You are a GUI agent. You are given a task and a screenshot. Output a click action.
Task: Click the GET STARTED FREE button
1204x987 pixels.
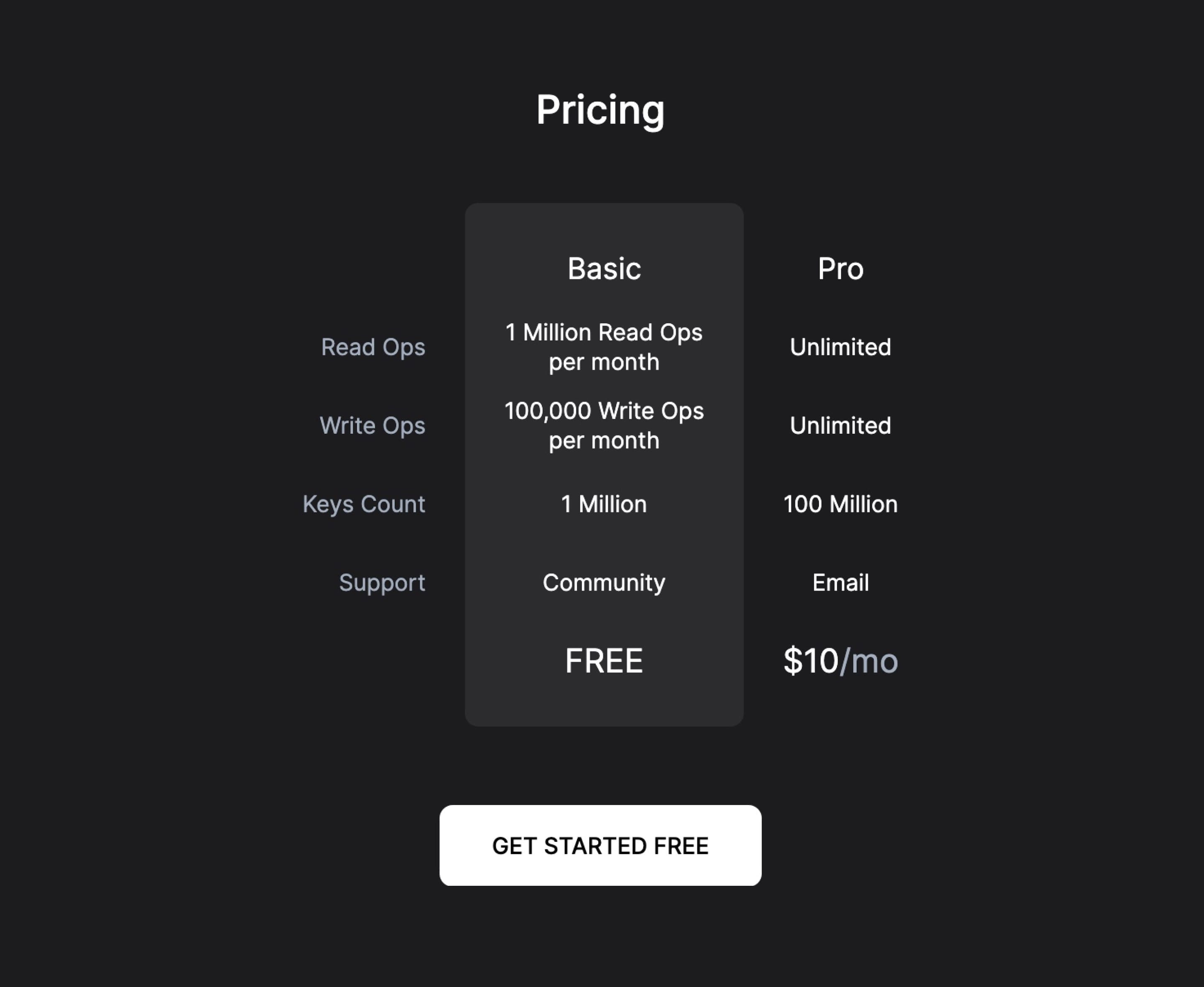pos(600,845)
